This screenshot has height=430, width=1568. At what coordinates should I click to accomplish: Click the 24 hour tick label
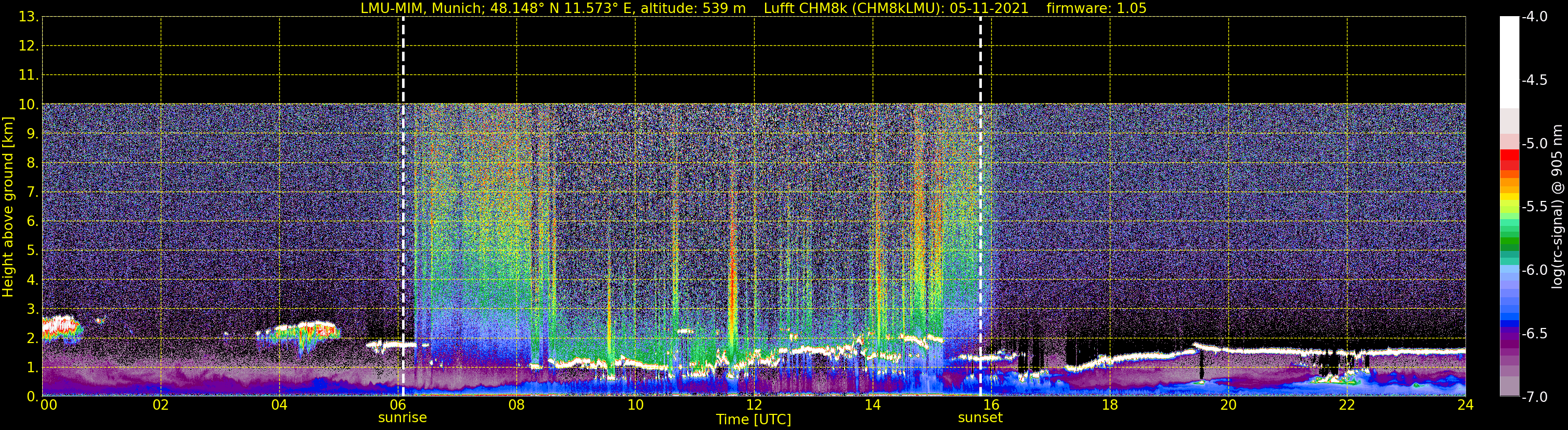[1465, 405]
